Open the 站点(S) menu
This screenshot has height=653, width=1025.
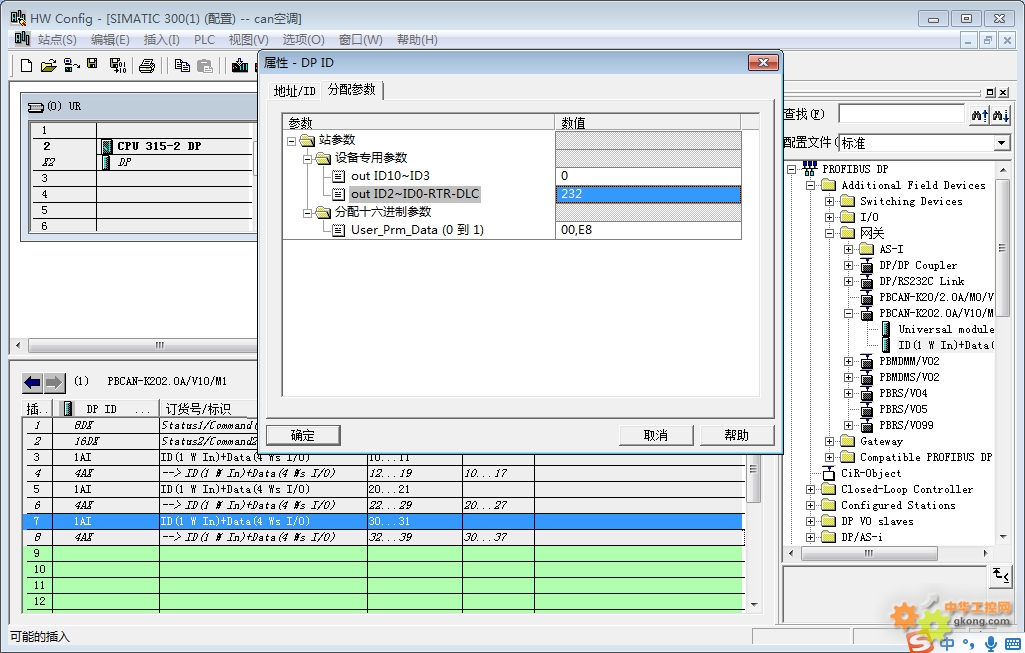click(57, 40)
